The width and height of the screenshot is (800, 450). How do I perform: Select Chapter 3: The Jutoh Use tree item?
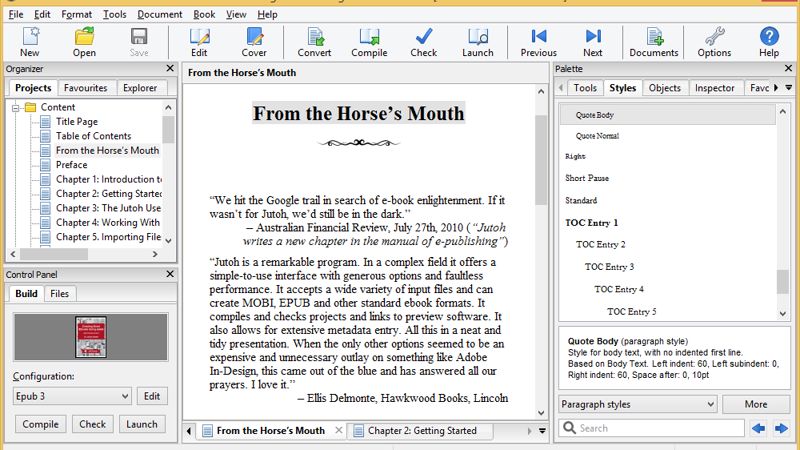click(108, 208)
